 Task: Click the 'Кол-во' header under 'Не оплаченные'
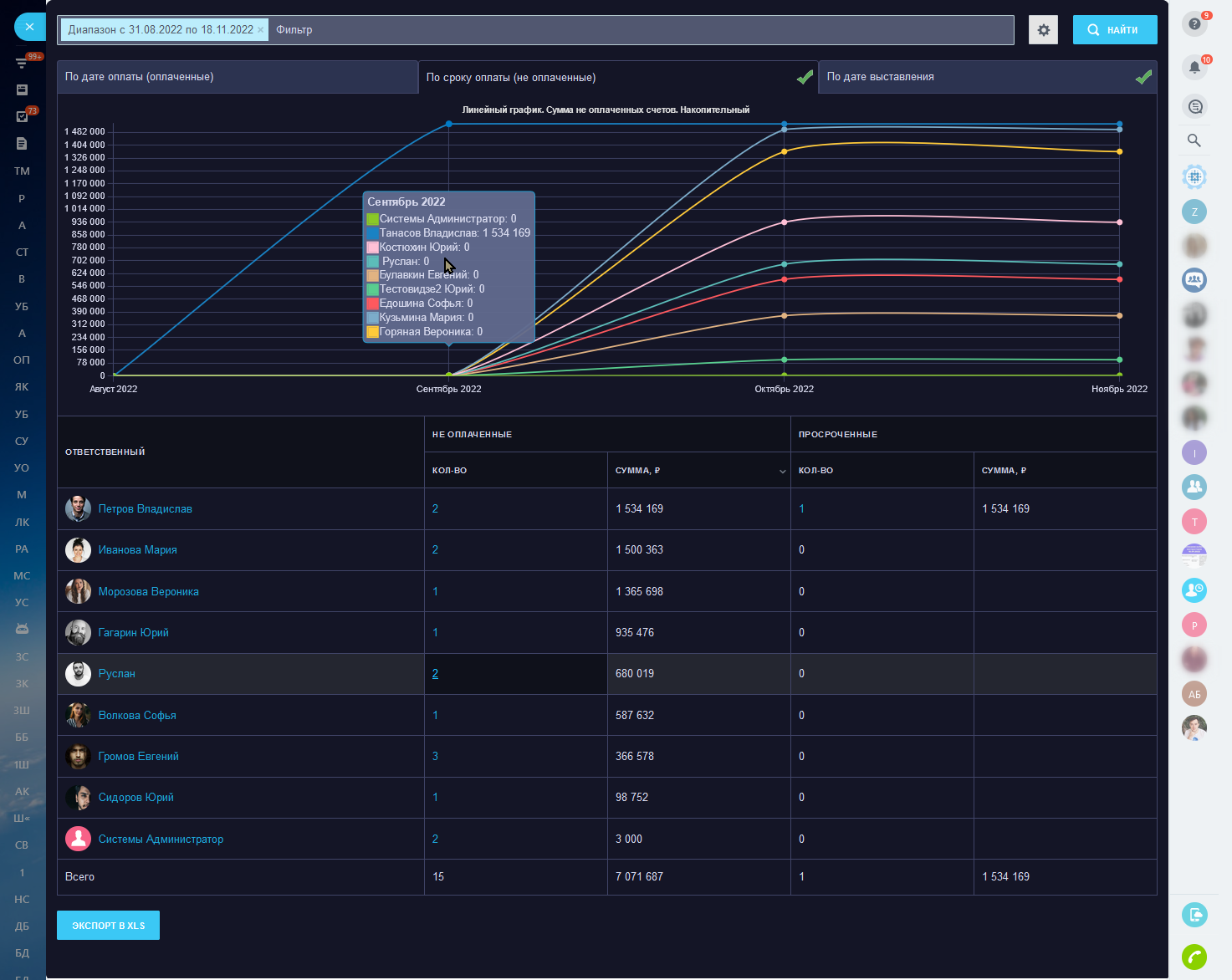click(450, 471)
